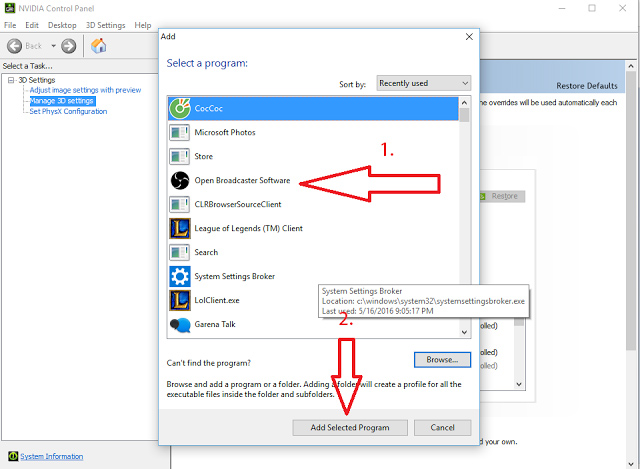
Task: Select the Open Broadcaster Software icon
Action: point(180,180)
